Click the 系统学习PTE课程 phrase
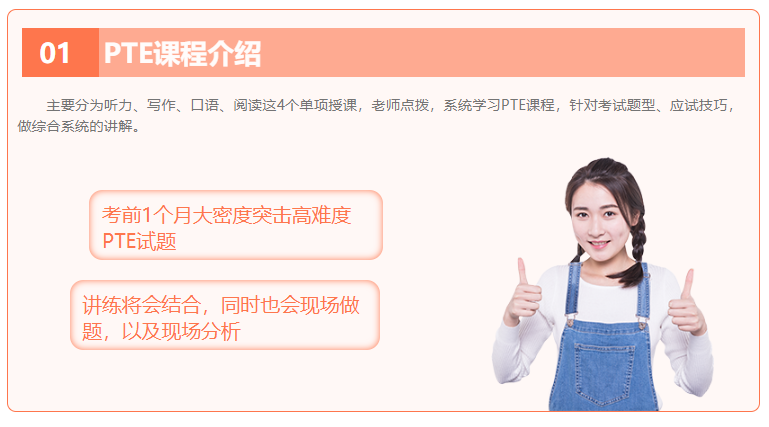The width and height of the screenshot is (769, 427). (x=499, y=105)
